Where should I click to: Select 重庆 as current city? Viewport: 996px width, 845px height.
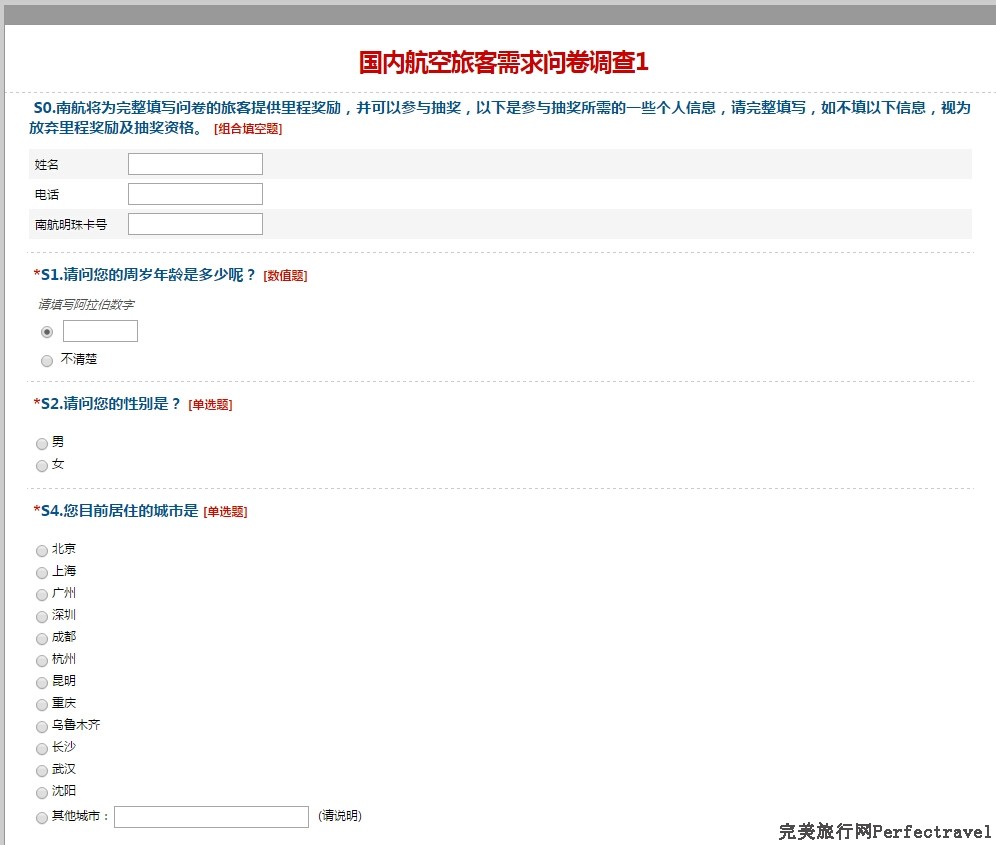pos(42,703)
